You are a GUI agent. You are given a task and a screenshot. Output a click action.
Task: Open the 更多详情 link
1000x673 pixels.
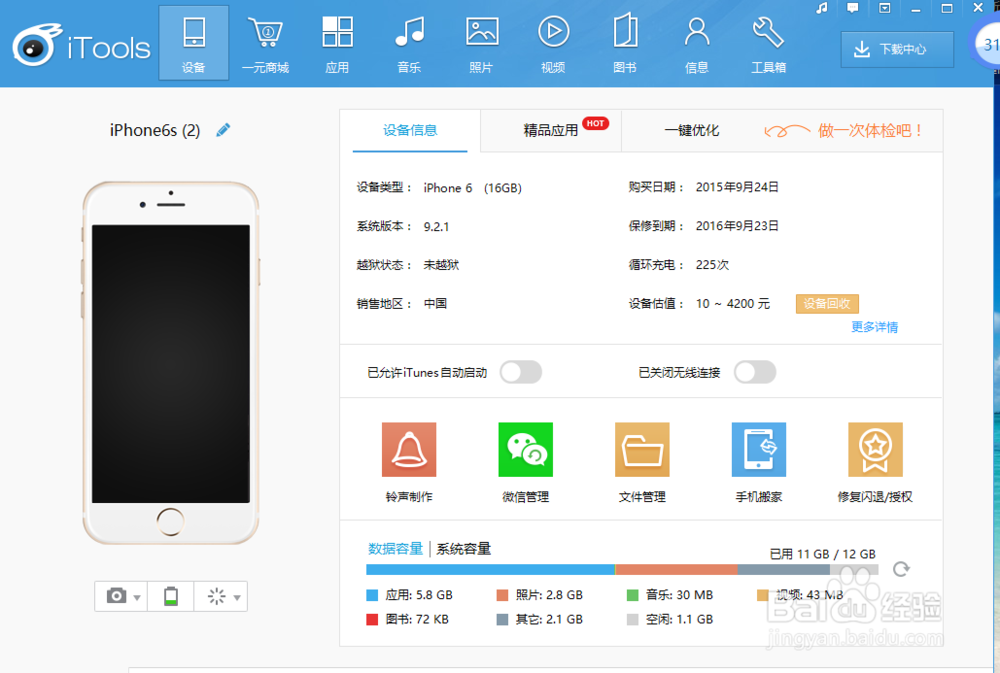(x=874, y=327)
